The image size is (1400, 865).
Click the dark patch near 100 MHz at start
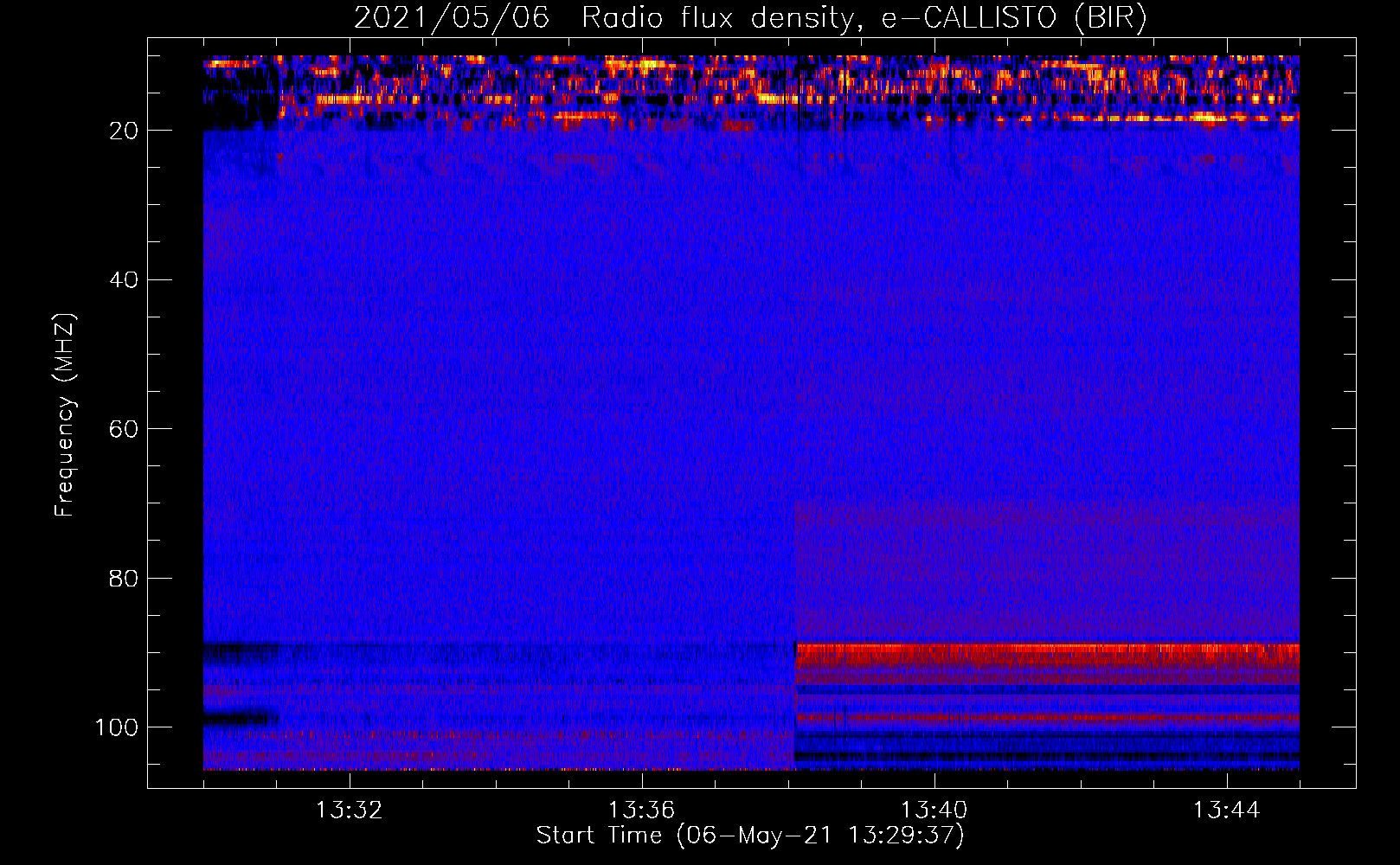[x=240, y=718]
